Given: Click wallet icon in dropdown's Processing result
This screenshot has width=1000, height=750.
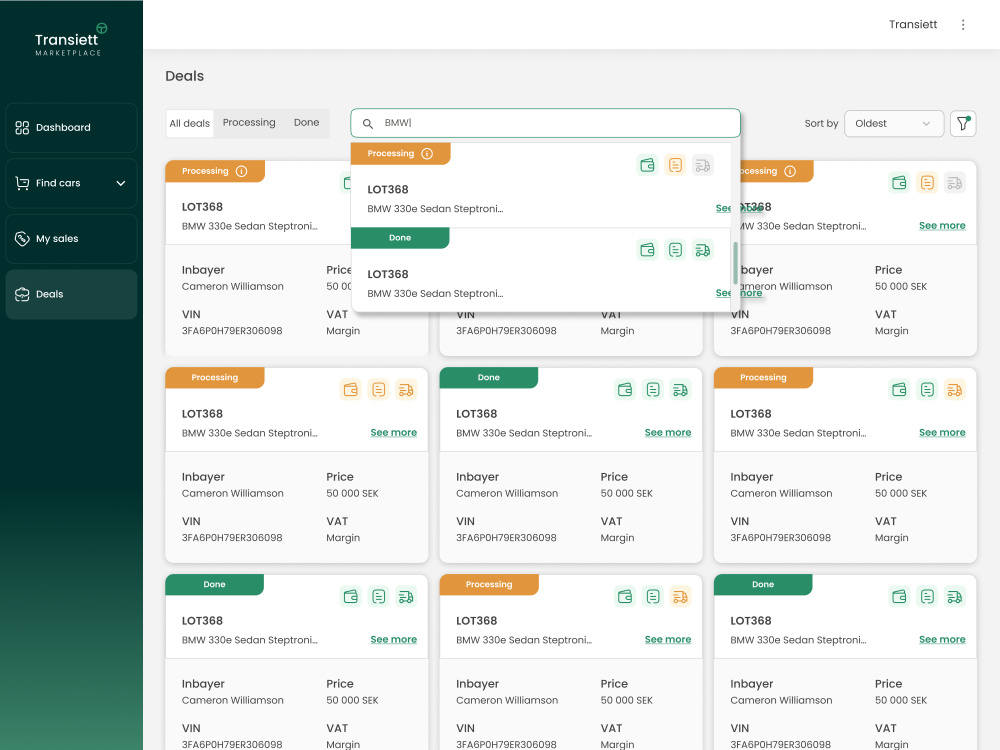Looking at the screenshot, I should (647, 166).
